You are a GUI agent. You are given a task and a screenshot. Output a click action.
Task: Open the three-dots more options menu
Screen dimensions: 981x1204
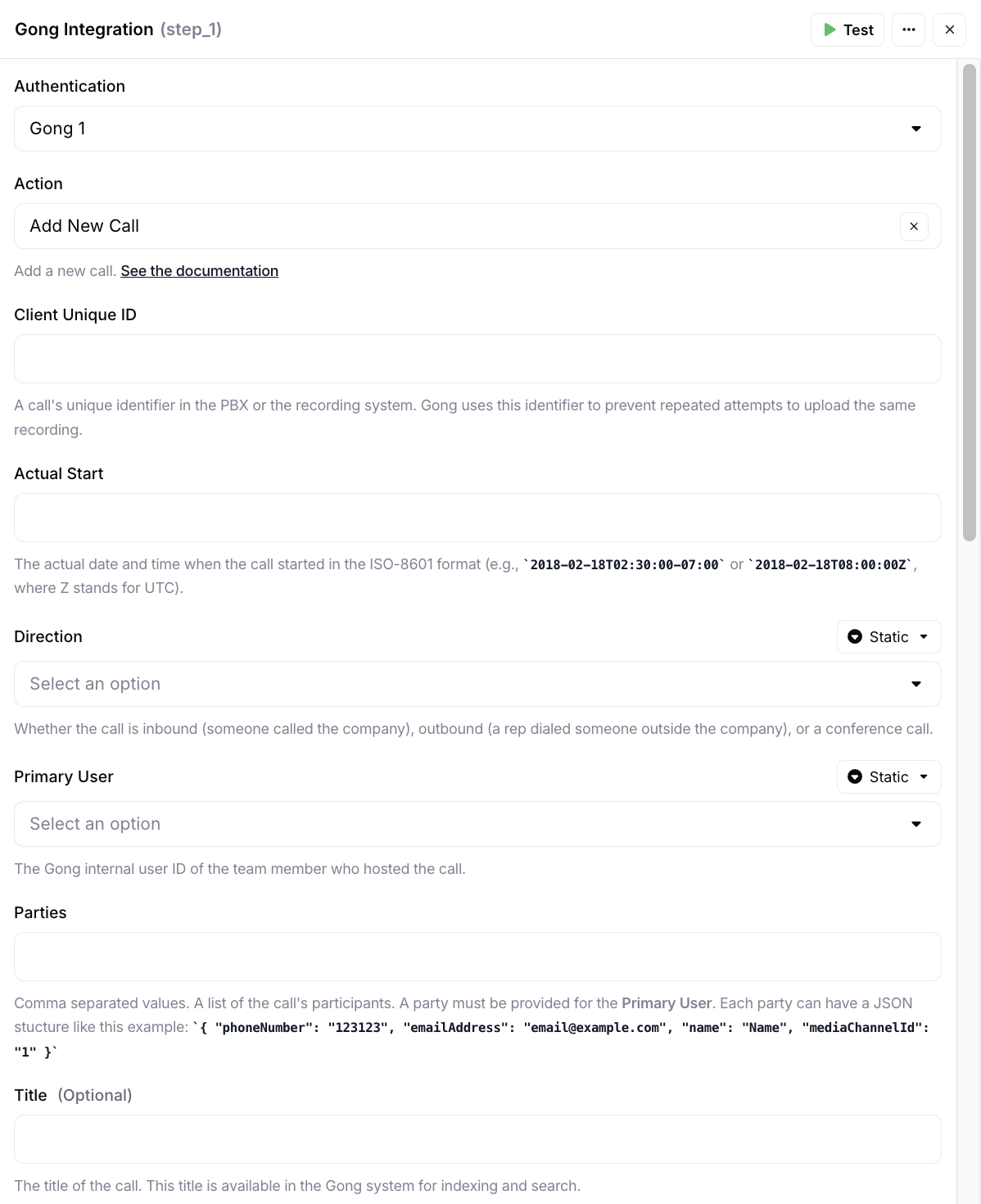pyautogui.click(x=908, y=30)
